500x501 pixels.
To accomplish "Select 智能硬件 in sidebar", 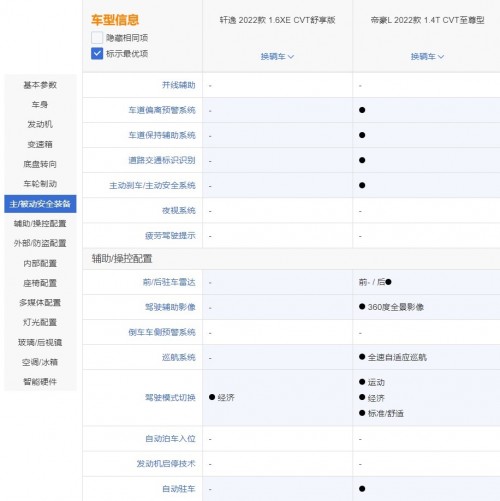I will pos(40,382).
